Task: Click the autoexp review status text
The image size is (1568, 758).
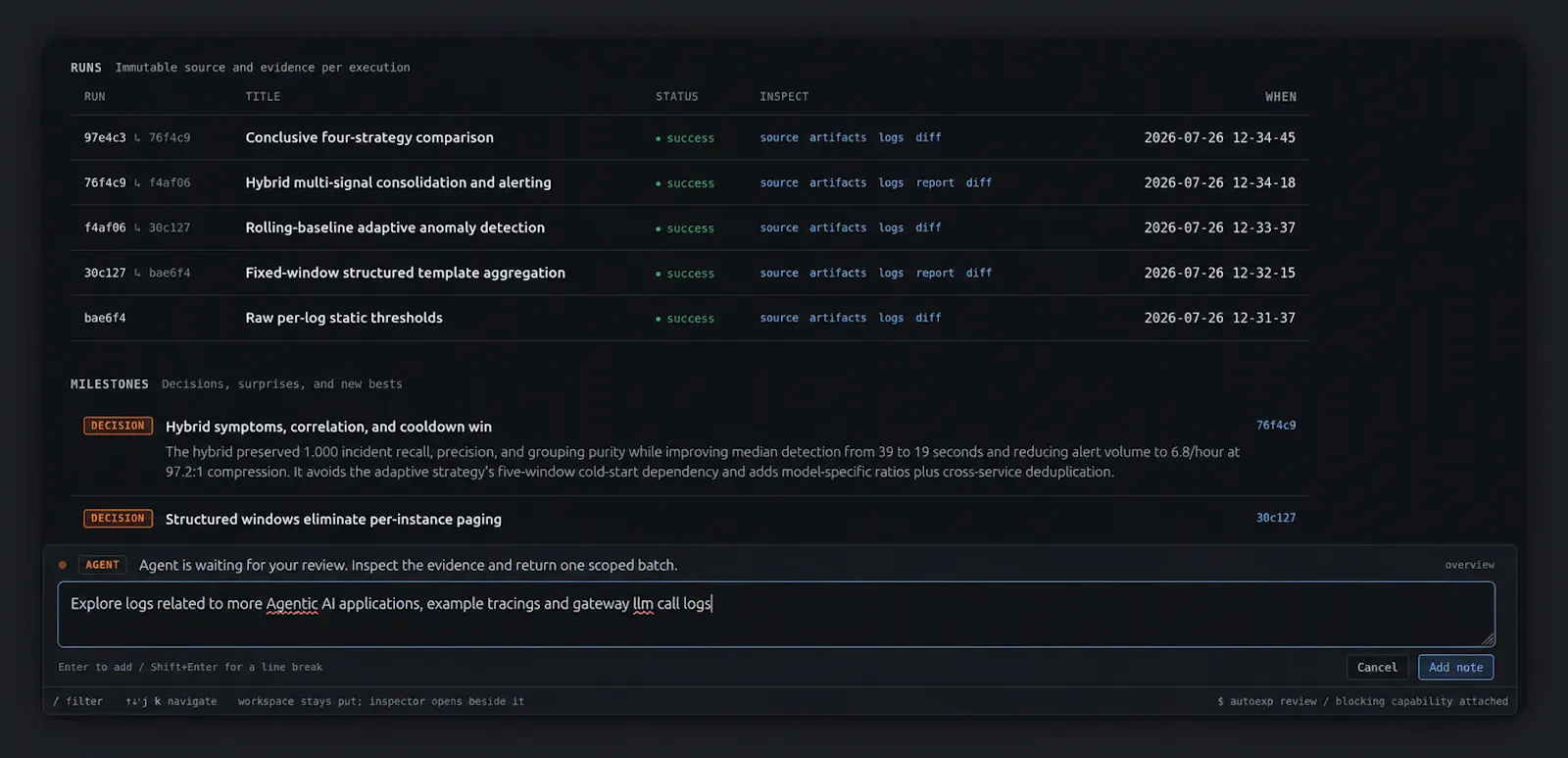Action: (1362, 701)
